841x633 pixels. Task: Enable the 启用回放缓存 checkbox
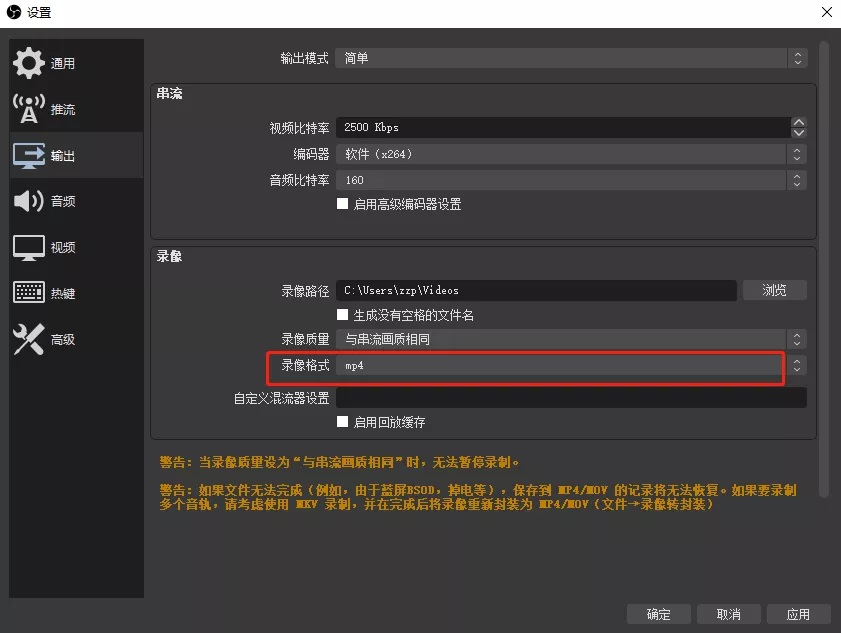(342, 422)
